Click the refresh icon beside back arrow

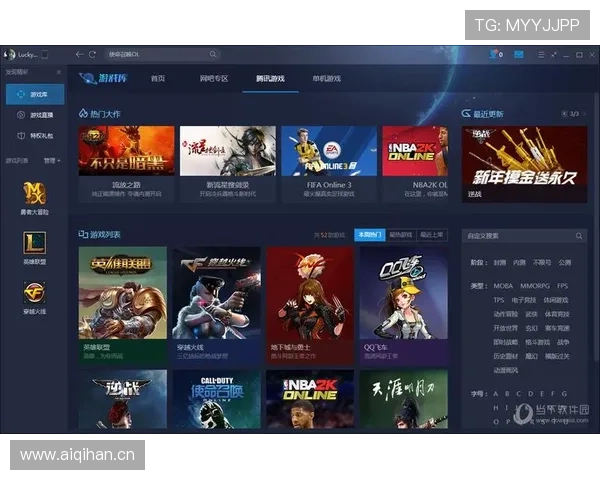point(93,54)
